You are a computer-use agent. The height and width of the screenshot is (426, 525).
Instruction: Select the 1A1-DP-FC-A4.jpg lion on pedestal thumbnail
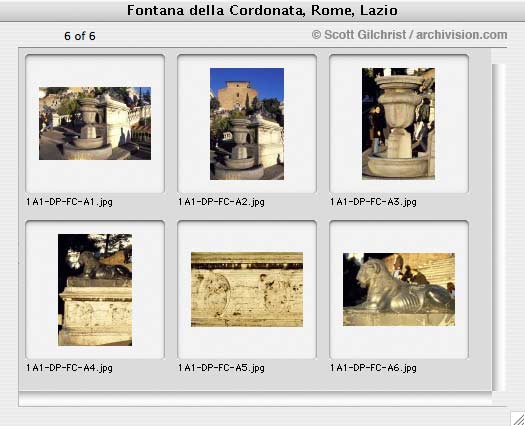pos(95,290)
